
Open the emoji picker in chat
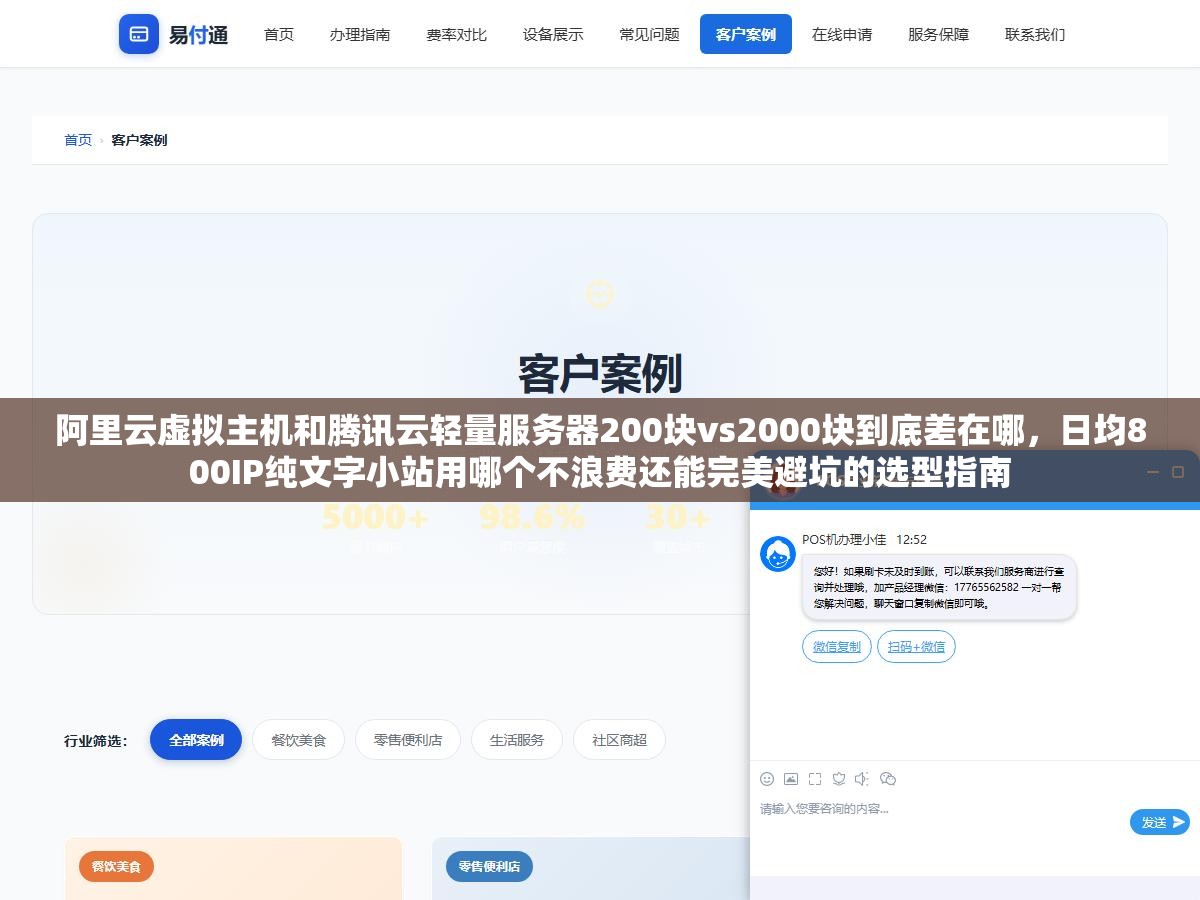tap(767, 779)
